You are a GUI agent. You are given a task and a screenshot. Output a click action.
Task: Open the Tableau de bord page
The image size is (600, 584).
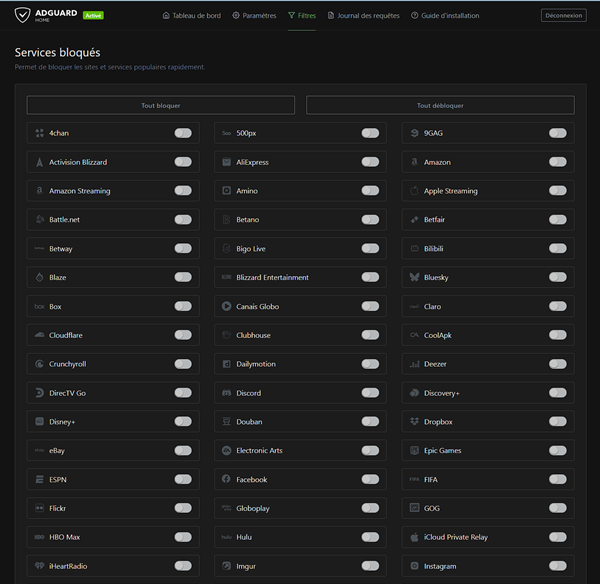192,16
